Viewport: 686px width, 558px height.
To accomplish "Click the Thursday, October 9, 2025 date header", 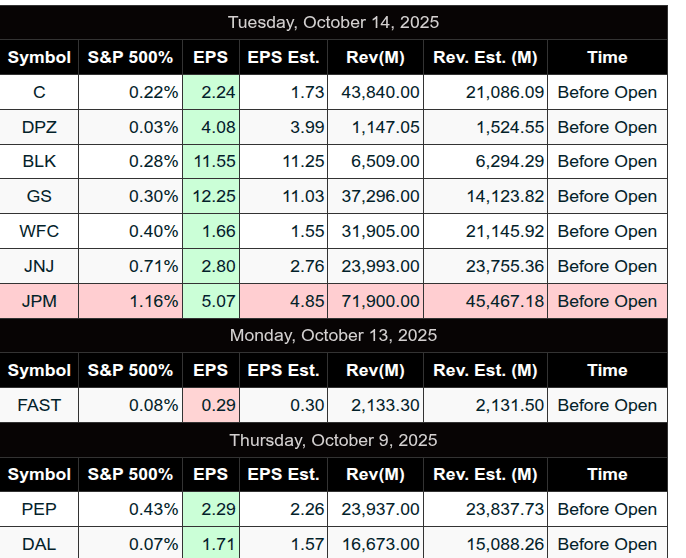I will (x=333, y=440).
